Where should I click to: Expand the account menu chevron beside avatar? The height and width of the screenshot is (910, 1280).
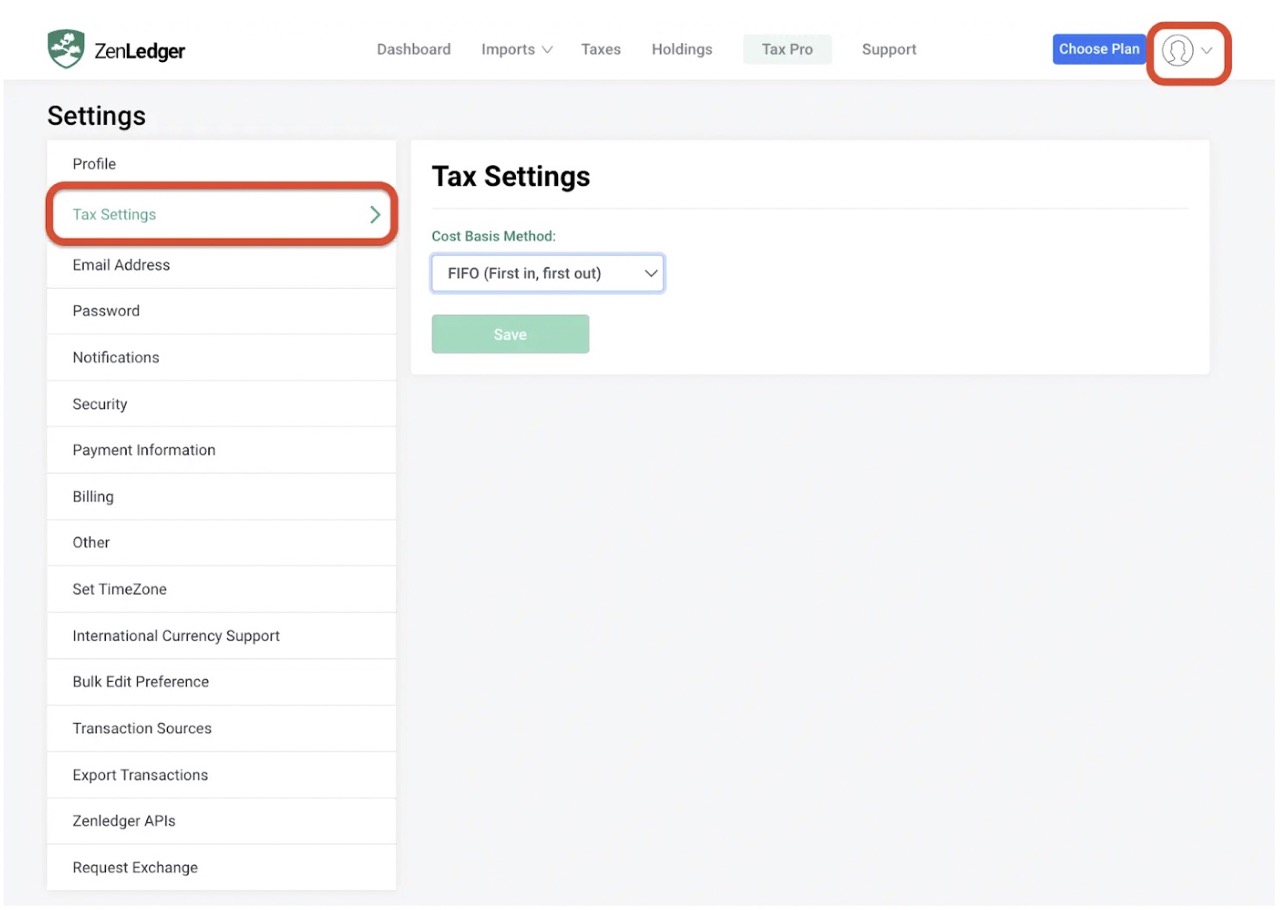[x=1207, y=51]
